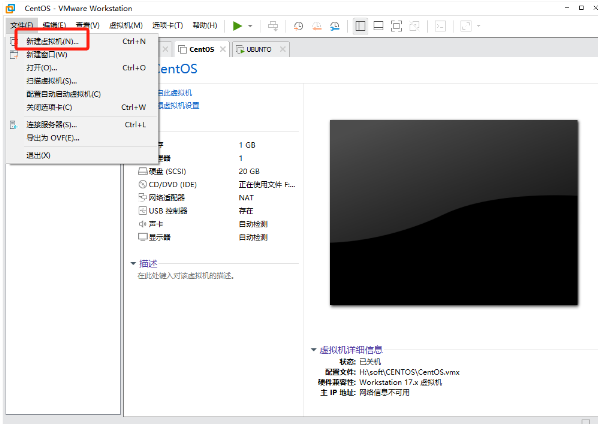Choose 关闭选项卡(C) from the File menu
The width and height of the screenshot is (598, 424).
pos(83,108)
